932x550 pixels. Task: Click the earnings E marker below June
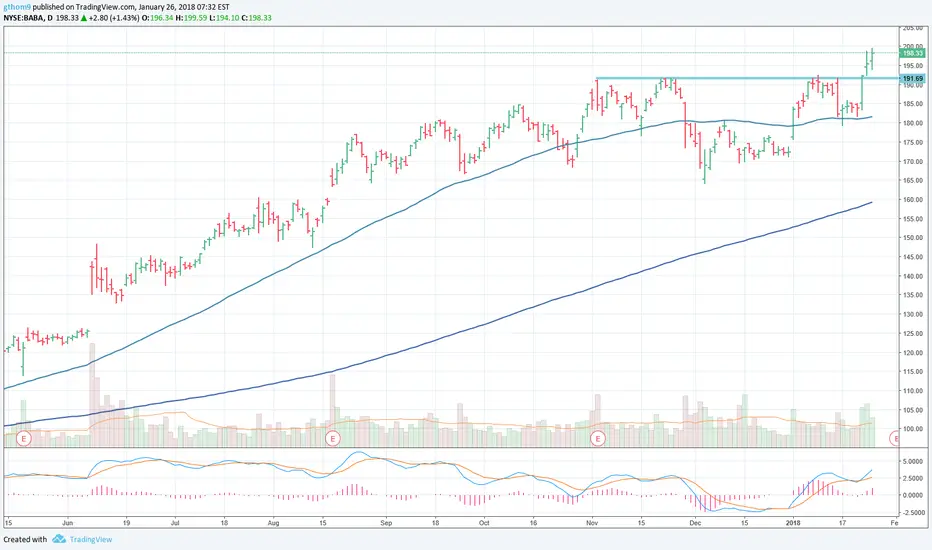(24, 439)
